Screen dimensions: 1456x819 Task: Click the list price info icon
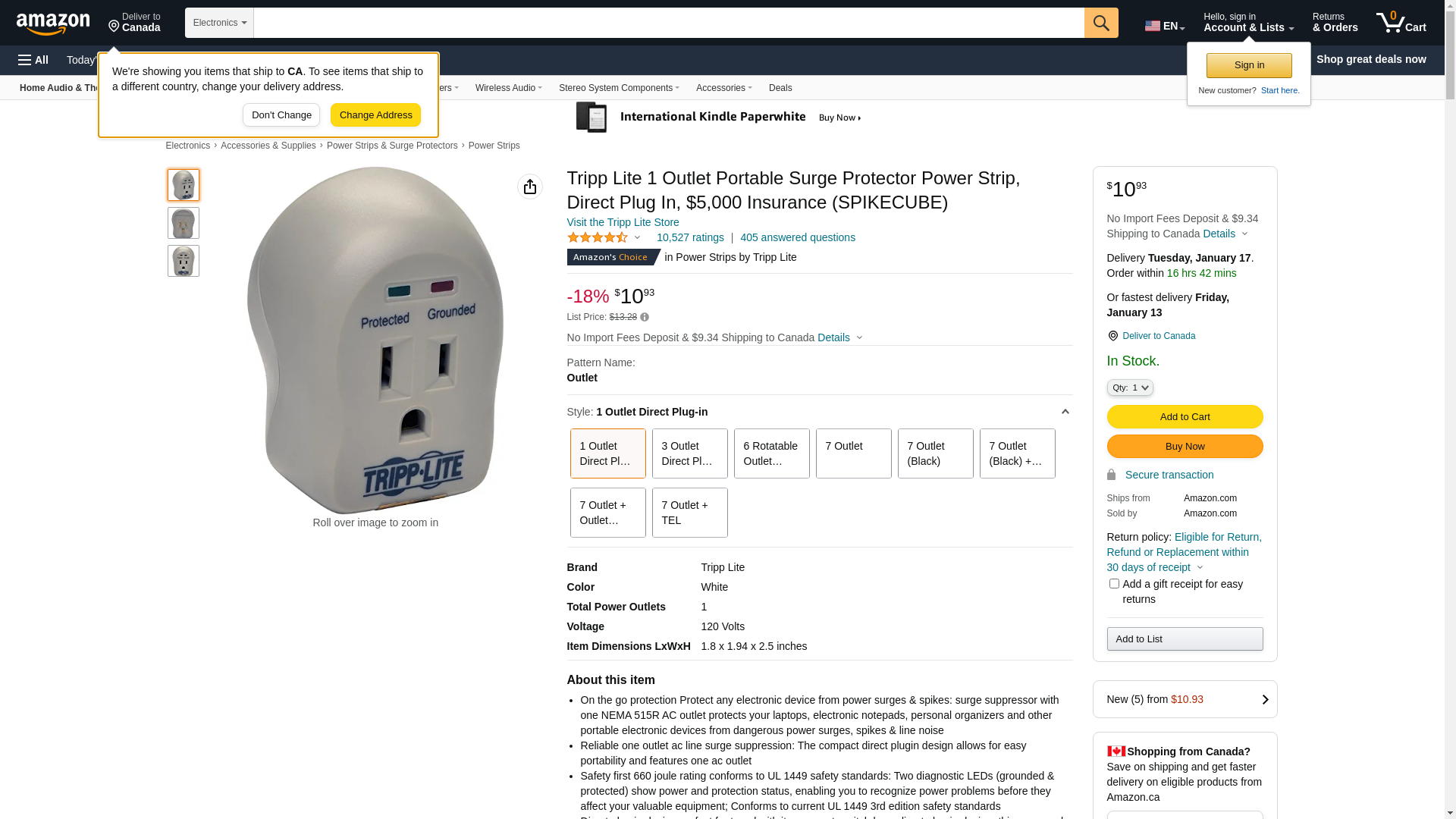point(645,317)
